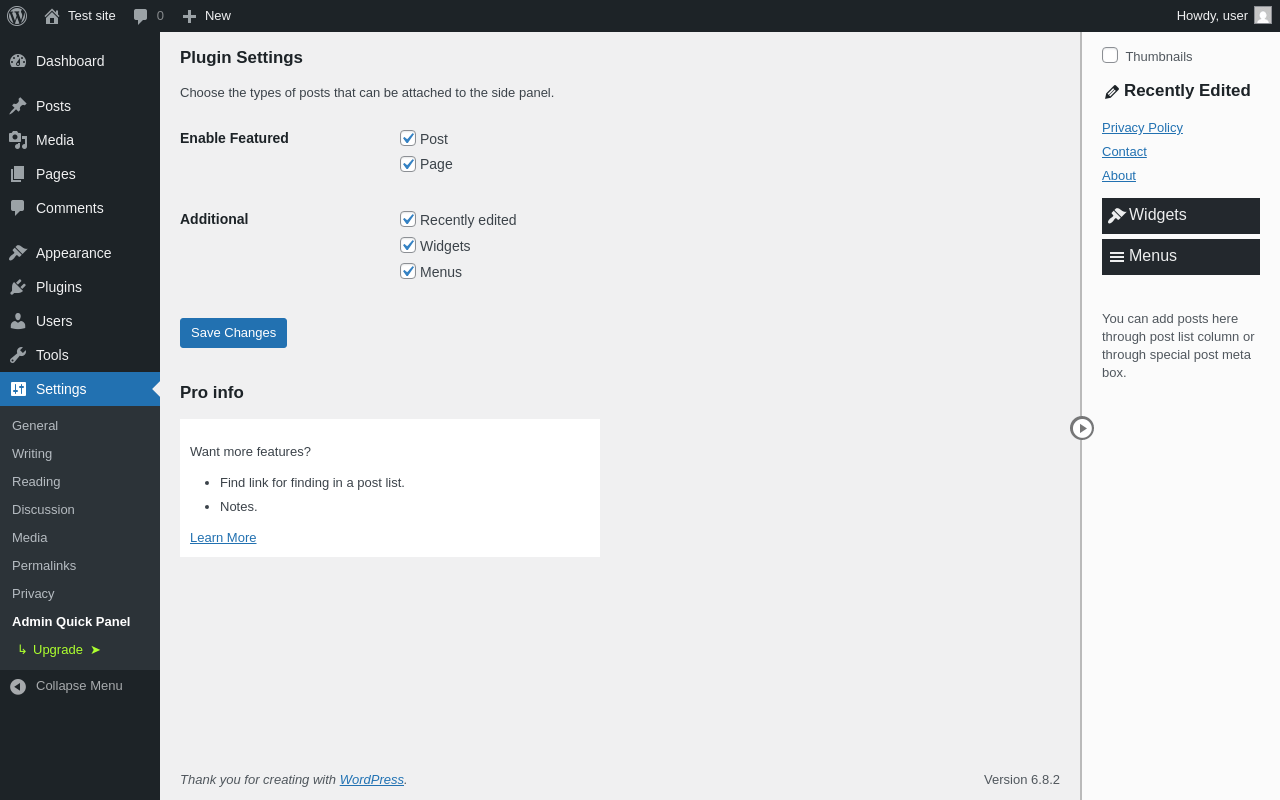1280x800 pixels.
Task: Click the Pages icon in sidebar
Action: click(x=18, y=174)
